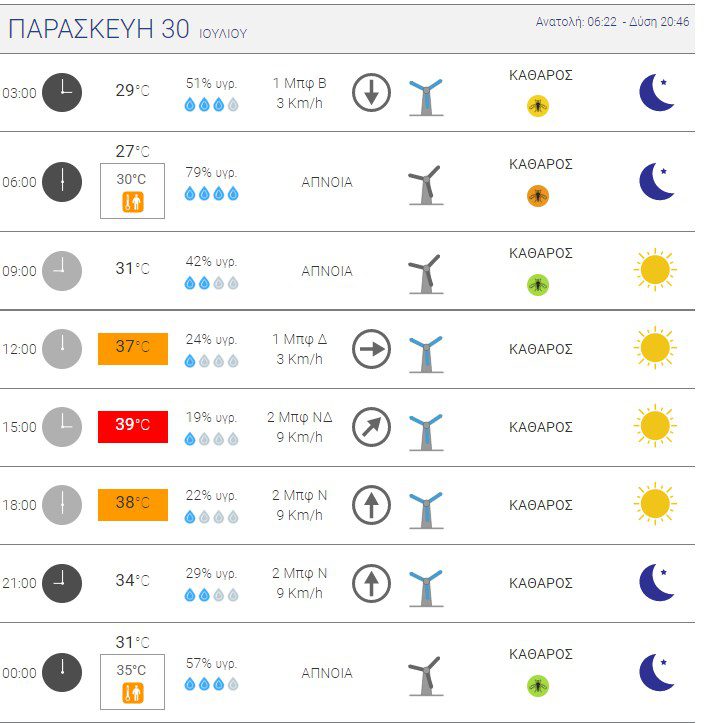
Task: Click the windmill icon at 18:00
Action: coord(426,510)
